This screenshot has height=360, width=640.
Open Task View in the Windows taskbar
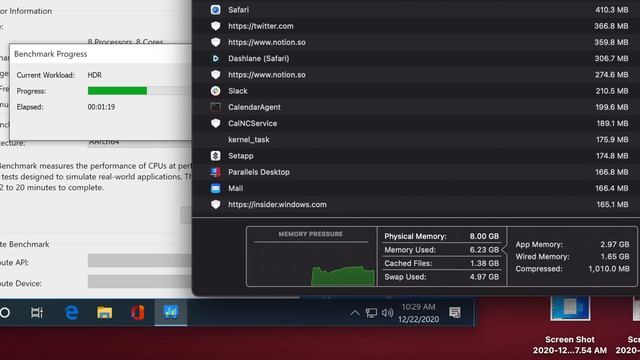[37, 313]
